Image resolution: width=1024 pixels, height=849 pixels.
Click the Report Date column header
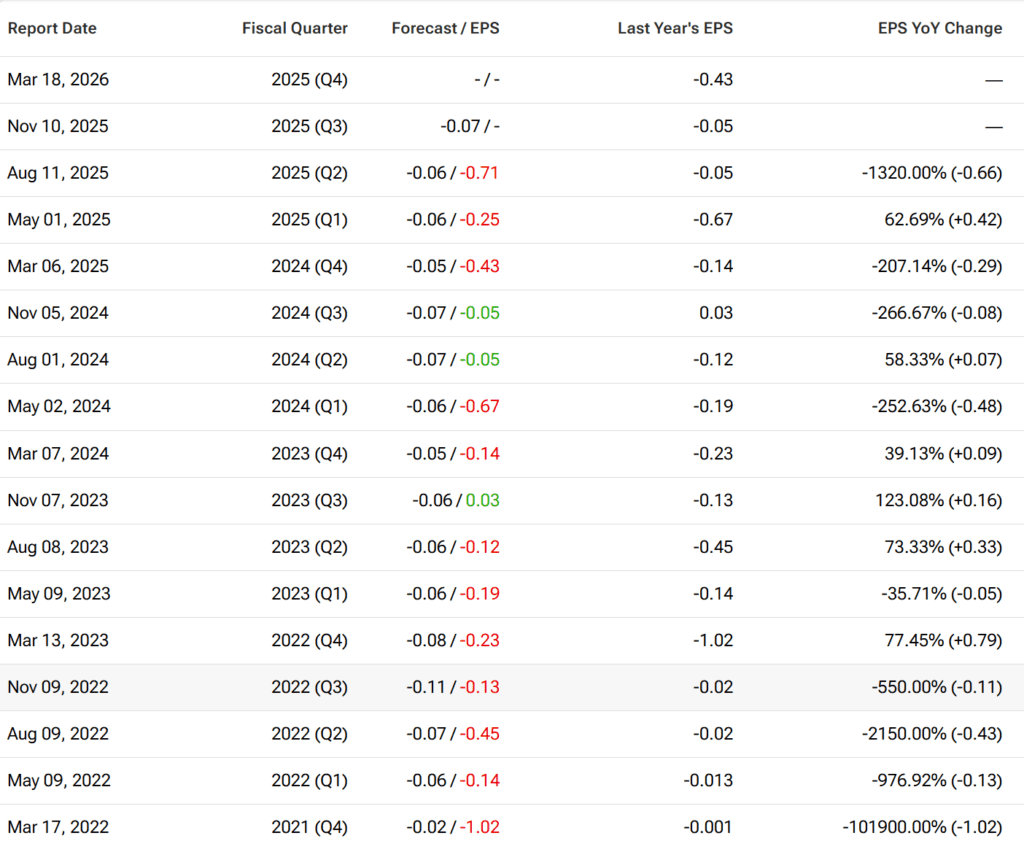coord(52,28)
